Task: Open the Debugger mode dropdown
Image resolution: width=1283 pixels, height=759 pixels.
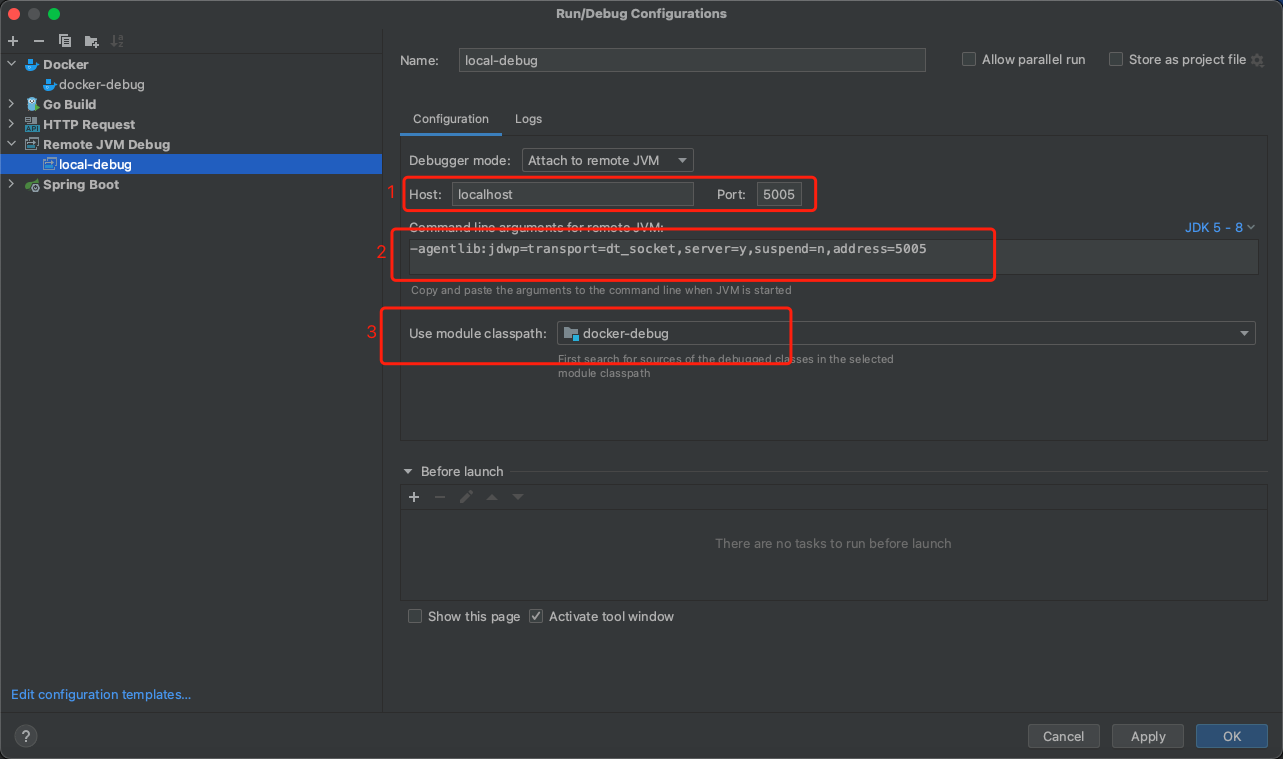Action: pos(607,160)
